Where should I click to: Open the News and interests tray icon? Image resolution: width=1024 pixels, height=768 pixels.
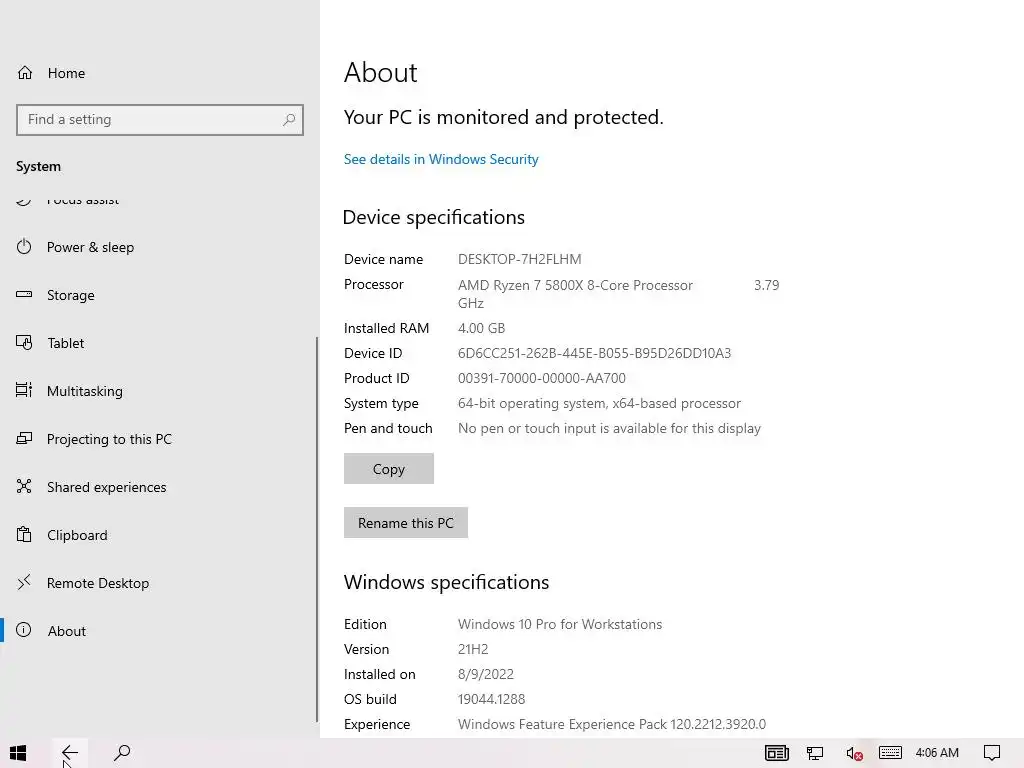coord(777,753)
